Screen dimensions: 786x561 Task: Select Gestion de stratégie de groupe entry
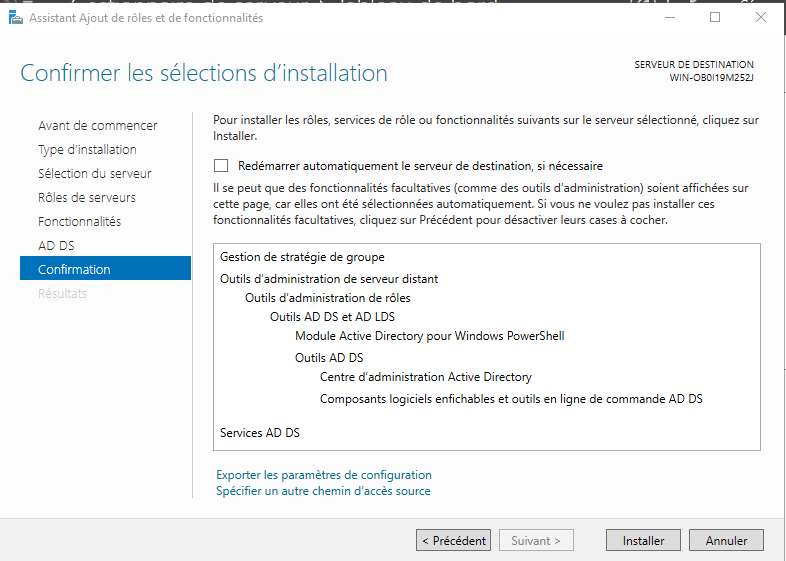pos(302,257)
